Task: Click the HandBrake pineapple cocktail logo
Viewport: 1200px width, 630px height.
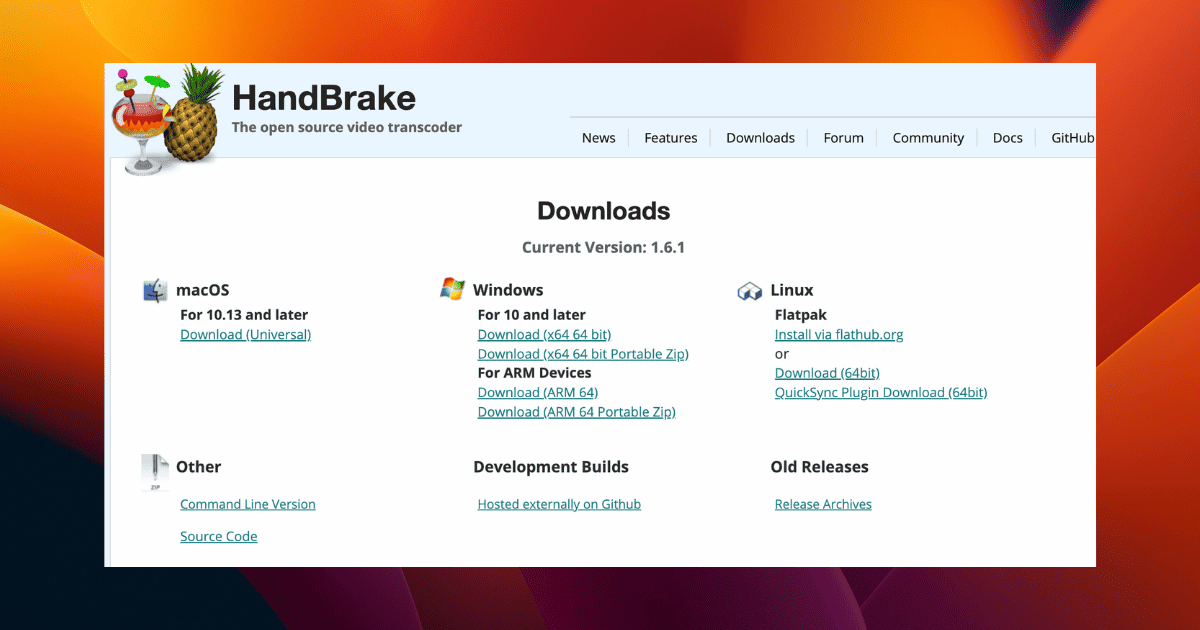Action: pyautogui.click(x=163, y=115)
